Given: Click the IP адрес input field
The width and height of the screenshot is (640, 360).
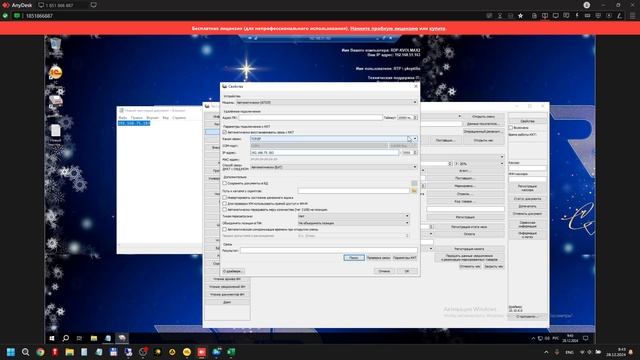Looking at the screenshot, I should click(325, 153).
